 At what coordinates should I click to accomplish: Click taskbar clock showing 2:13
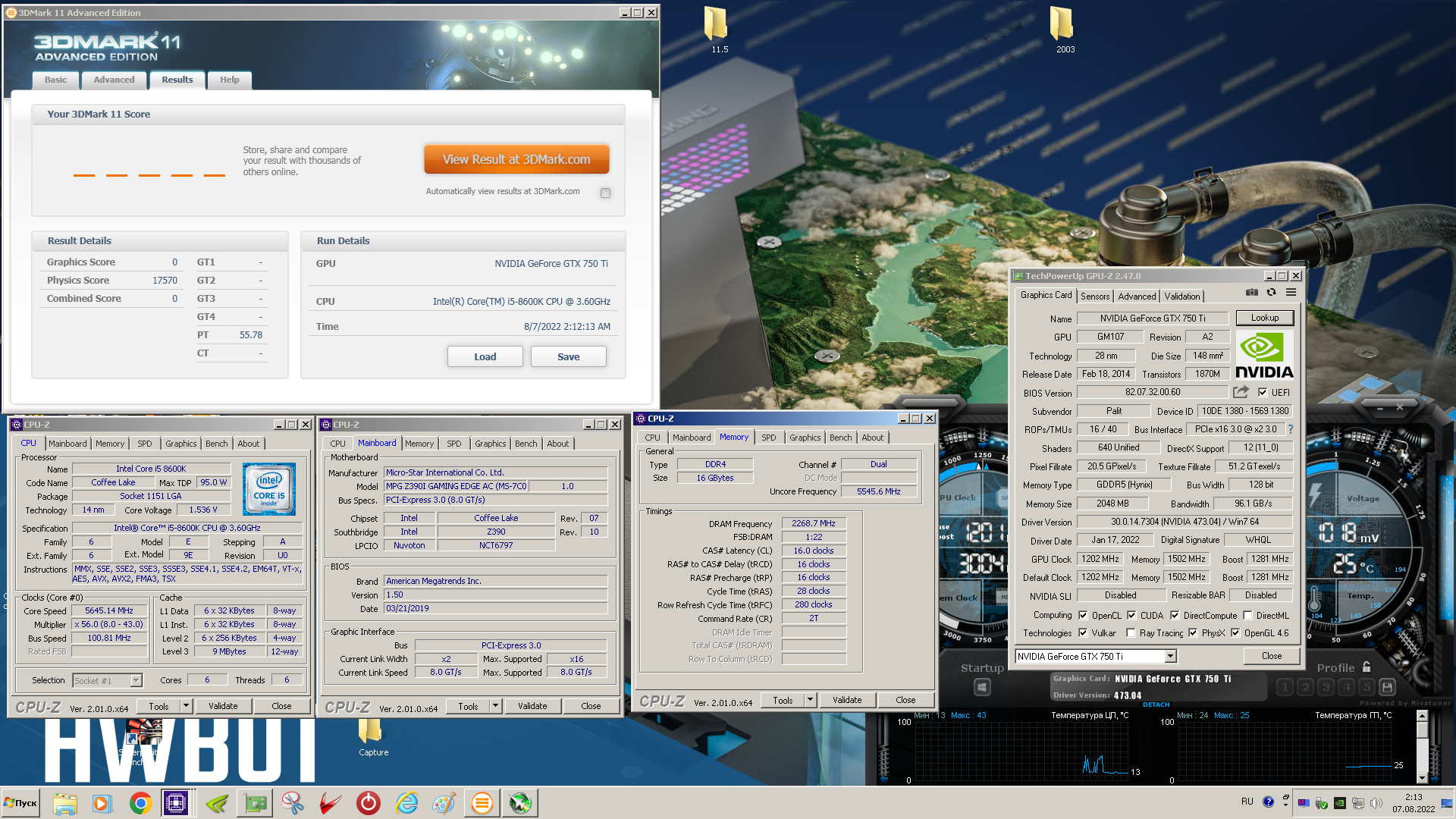1414,803
